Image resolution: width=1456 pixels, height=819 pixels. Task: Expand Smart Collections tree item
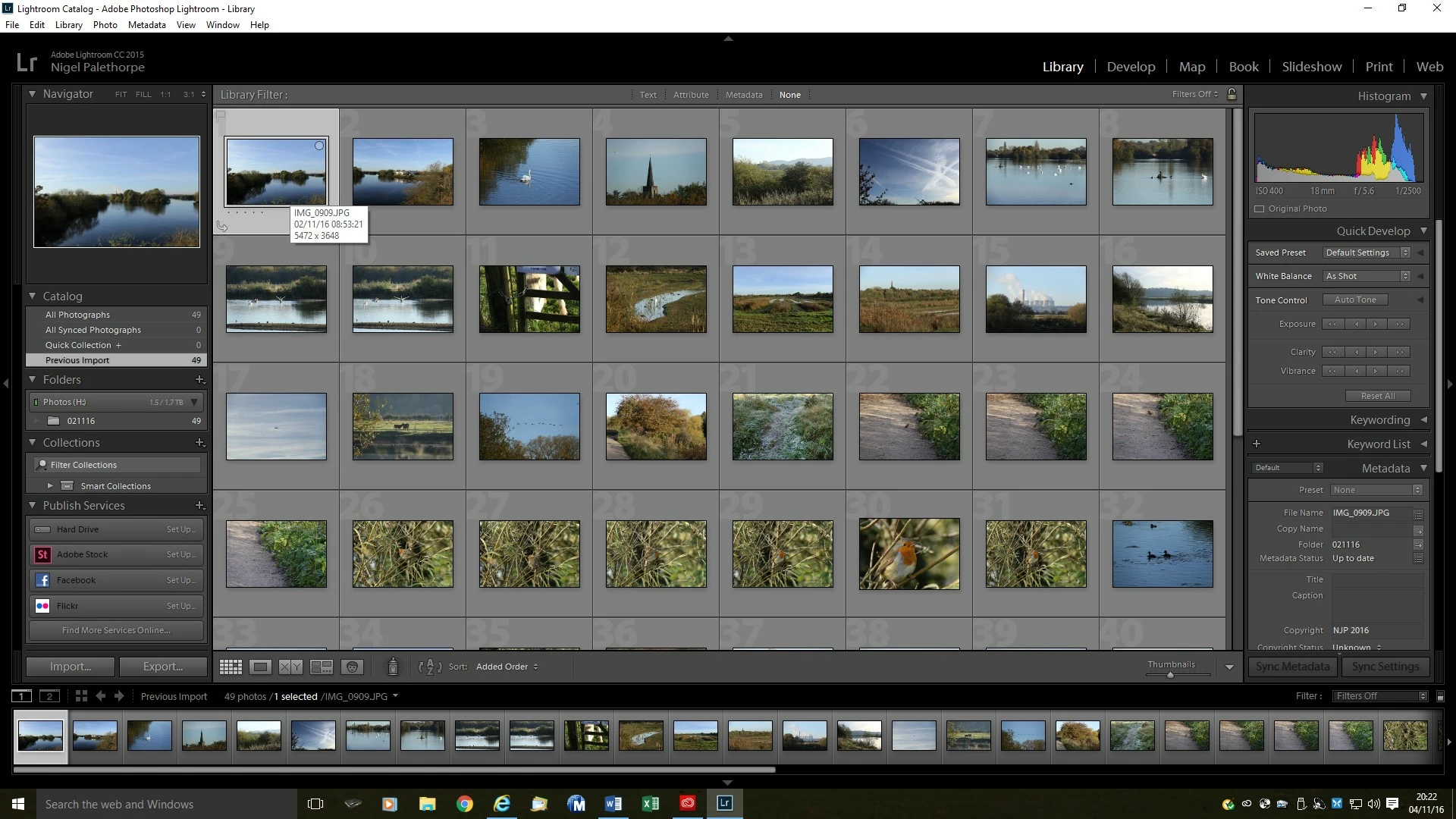(50, 486)
